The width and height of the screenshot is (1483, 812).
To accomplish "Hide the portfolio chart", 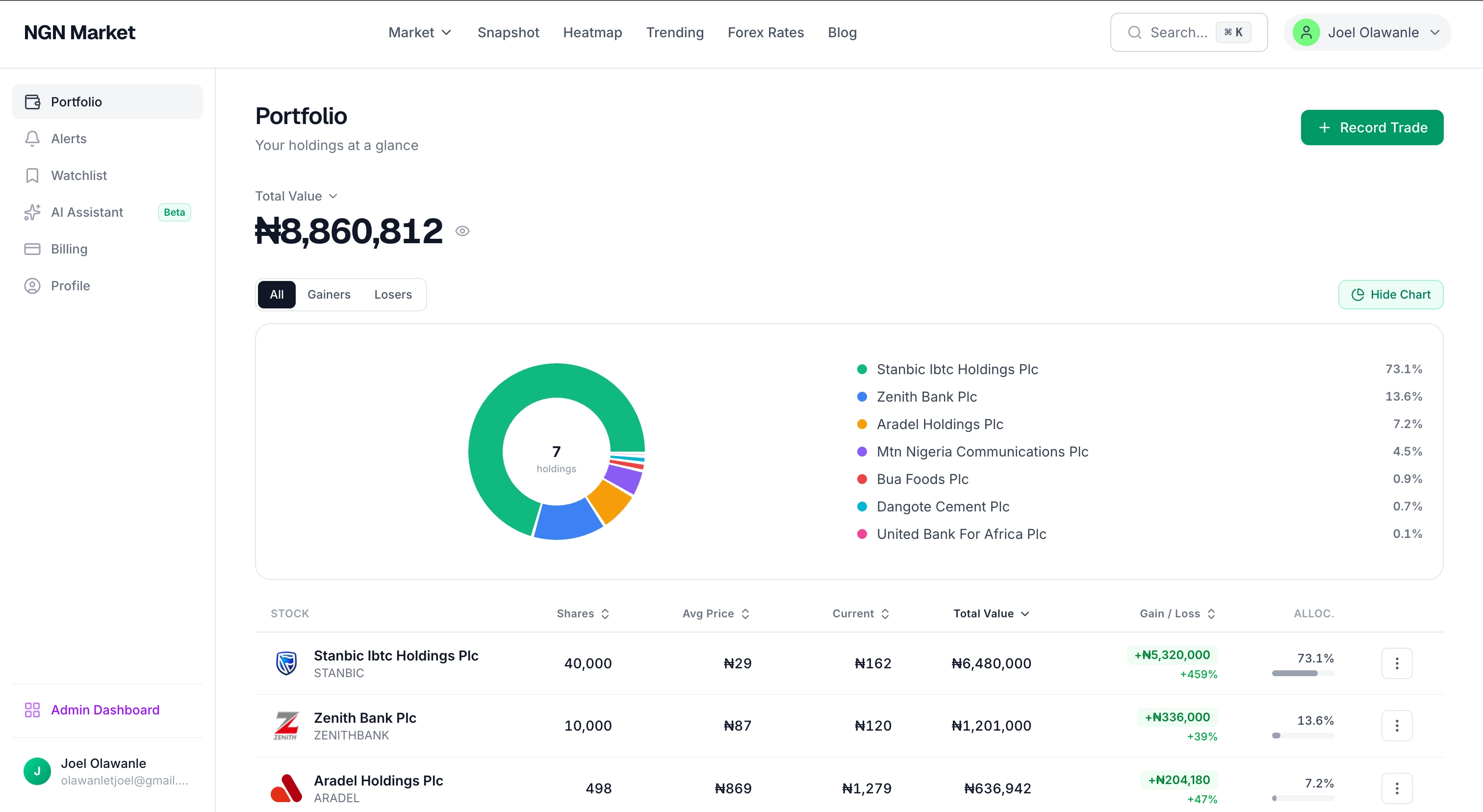I will 1390,294.
